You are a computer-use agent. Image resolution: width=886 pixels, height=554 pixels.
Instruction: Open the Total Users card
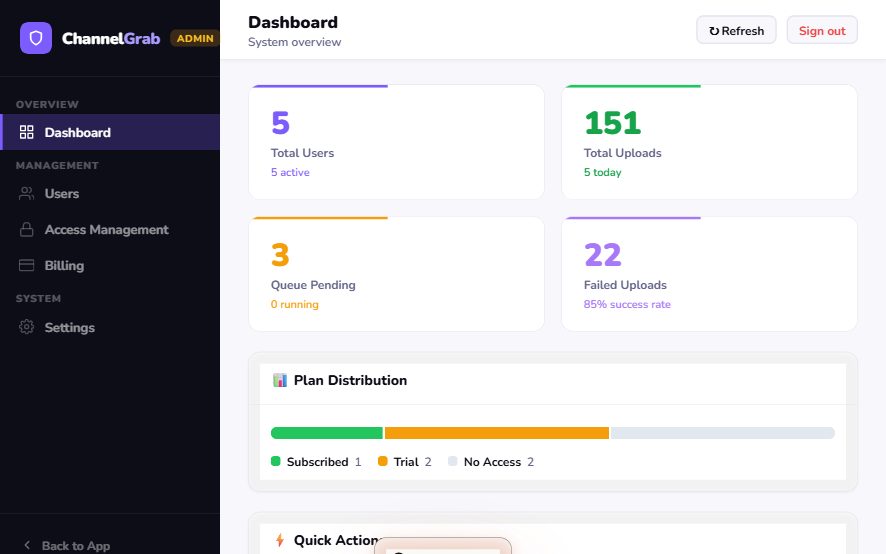[396, 142]
